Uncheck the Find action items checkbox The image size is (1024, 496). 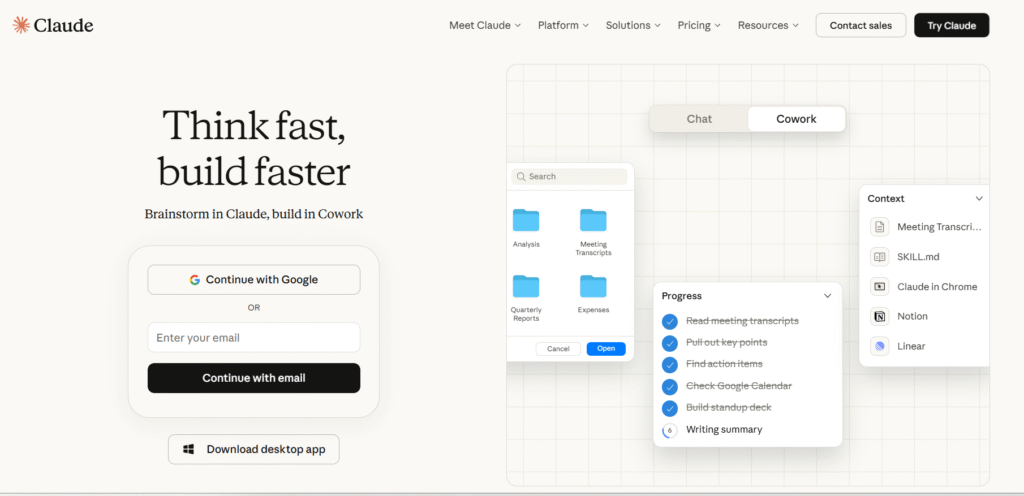pos(670,364)
